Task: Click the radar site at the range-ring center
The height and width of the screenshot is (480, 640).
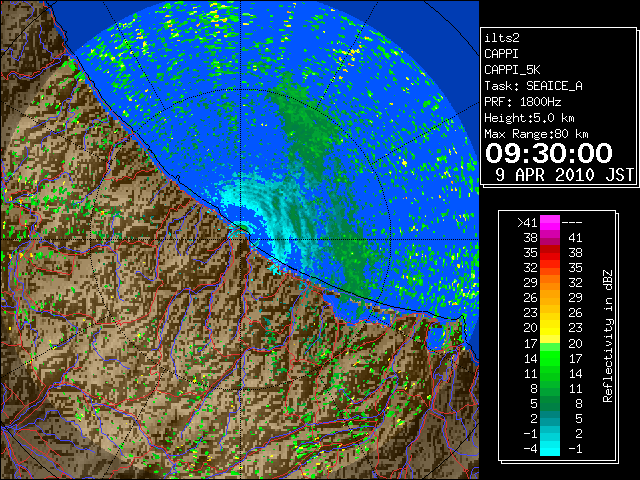Action: click(x=241, y=239)
